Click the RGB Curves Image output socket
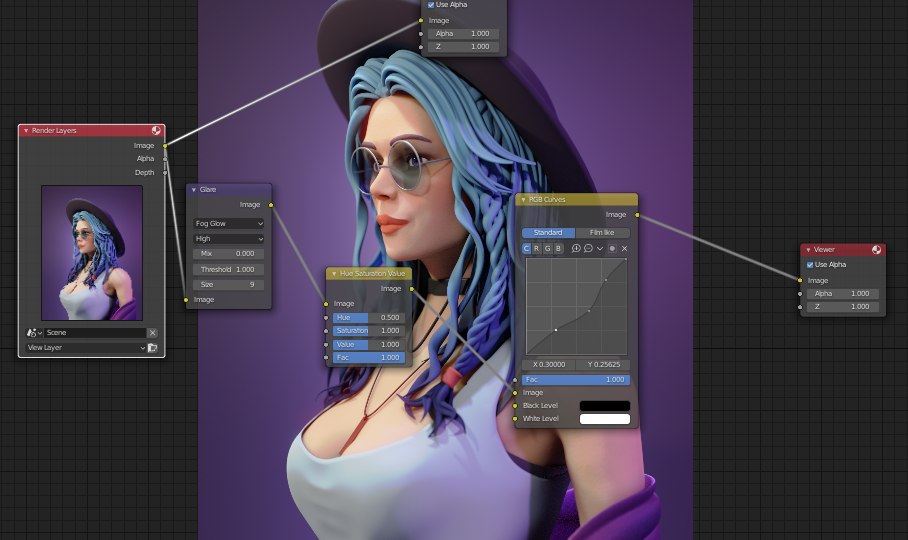 (637, 215)
